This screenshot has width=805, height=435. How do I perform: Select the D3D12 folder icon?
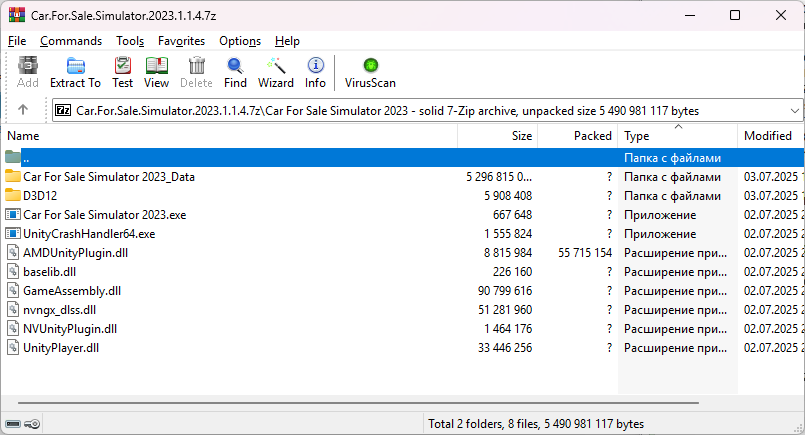(x=13, y=195)
